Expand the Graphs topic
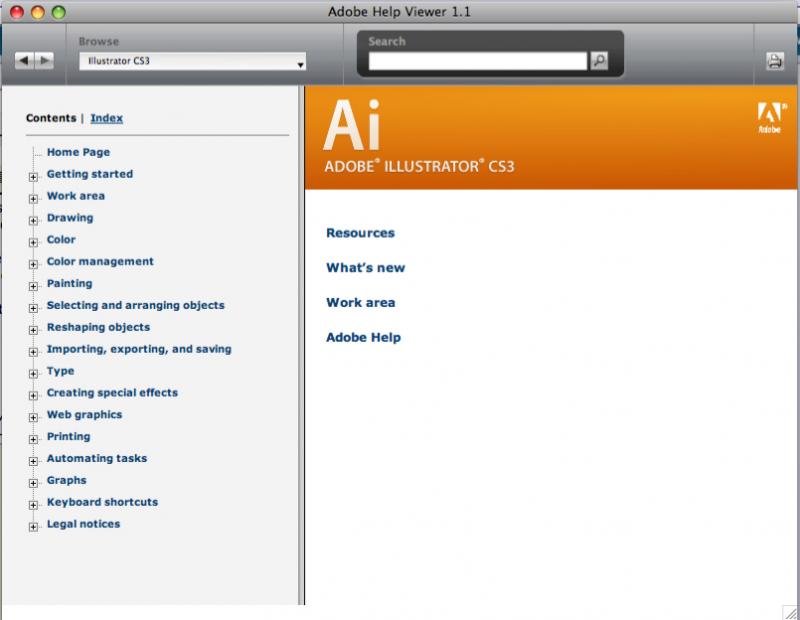This screenshot has height=620, width=800. point(33,483)
